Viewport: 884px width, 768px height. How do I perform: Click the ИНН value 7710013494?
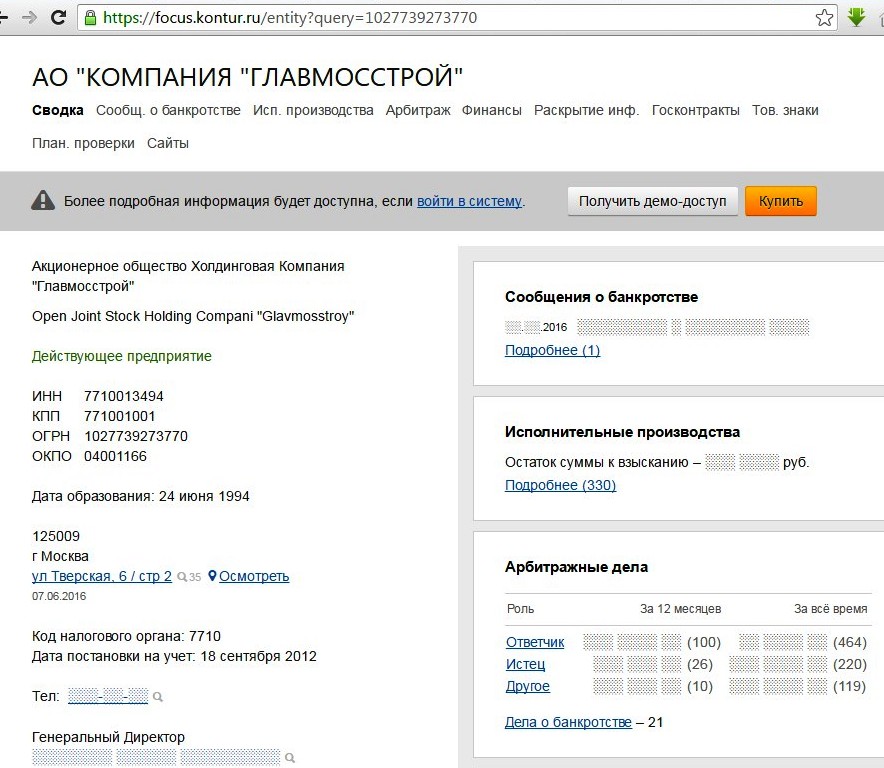(x=123, y=396)
